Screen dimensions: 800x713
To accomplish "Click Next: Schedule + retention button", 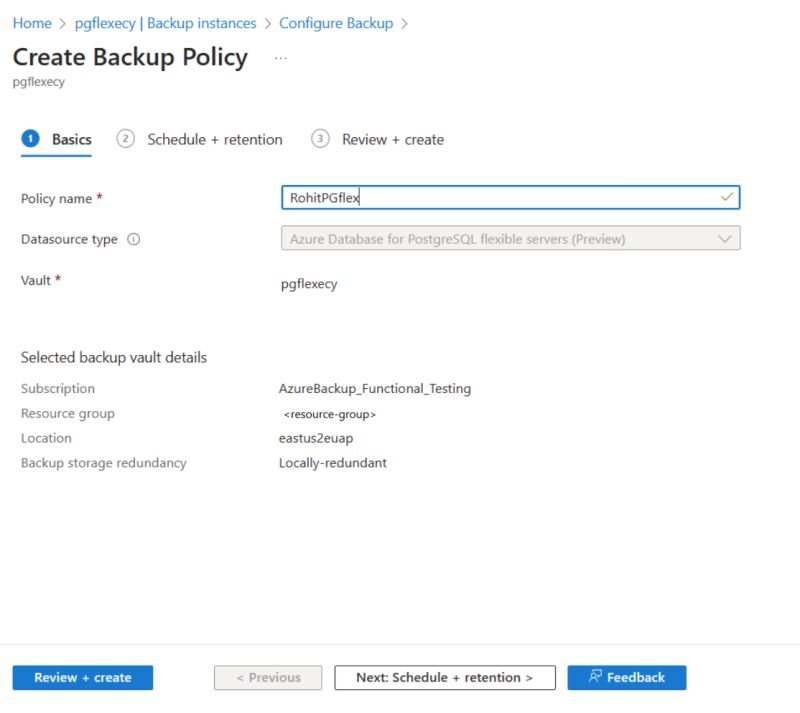I will click(x=444, y=677).
